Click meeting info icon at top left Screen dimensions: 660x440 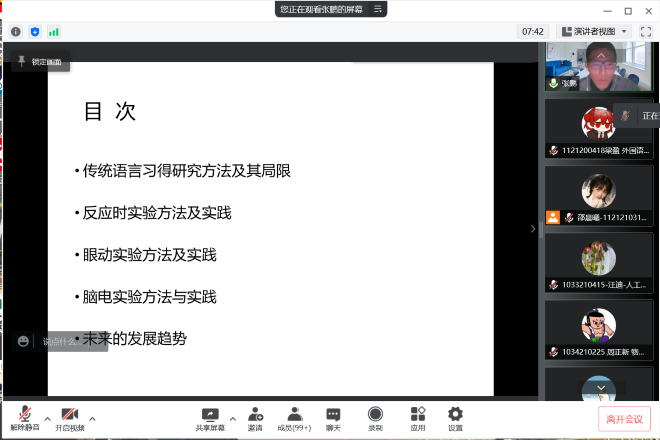click(x=16, y=31)
